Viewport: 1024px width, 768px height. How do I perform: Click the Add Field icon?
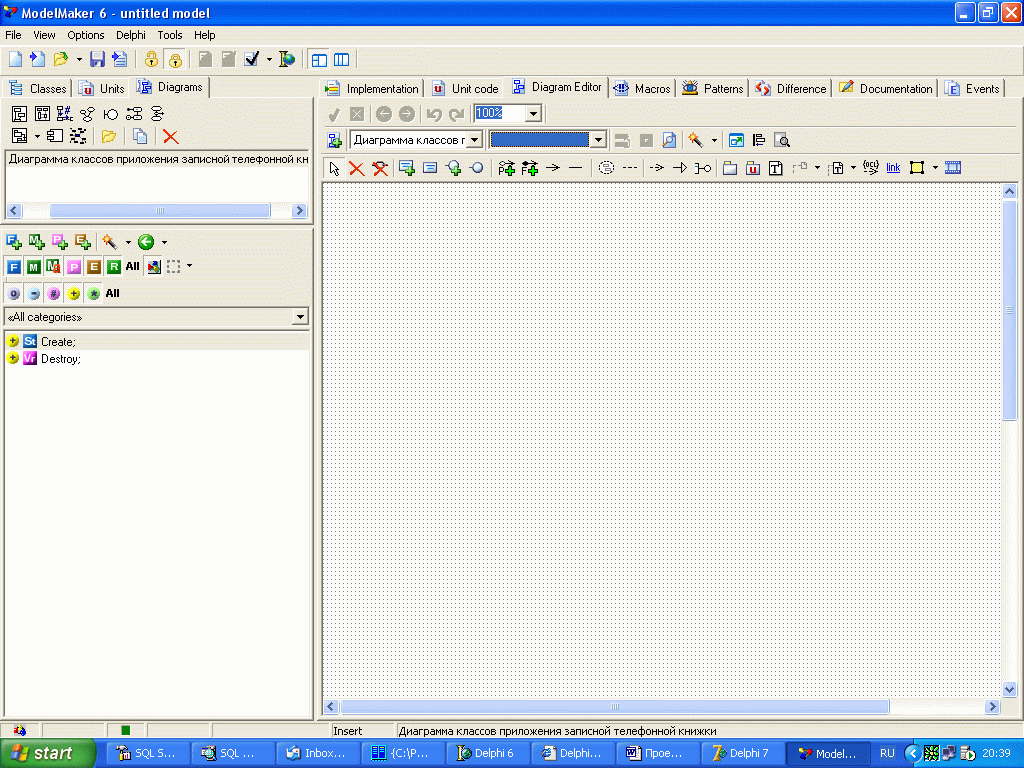coord(14,241)
